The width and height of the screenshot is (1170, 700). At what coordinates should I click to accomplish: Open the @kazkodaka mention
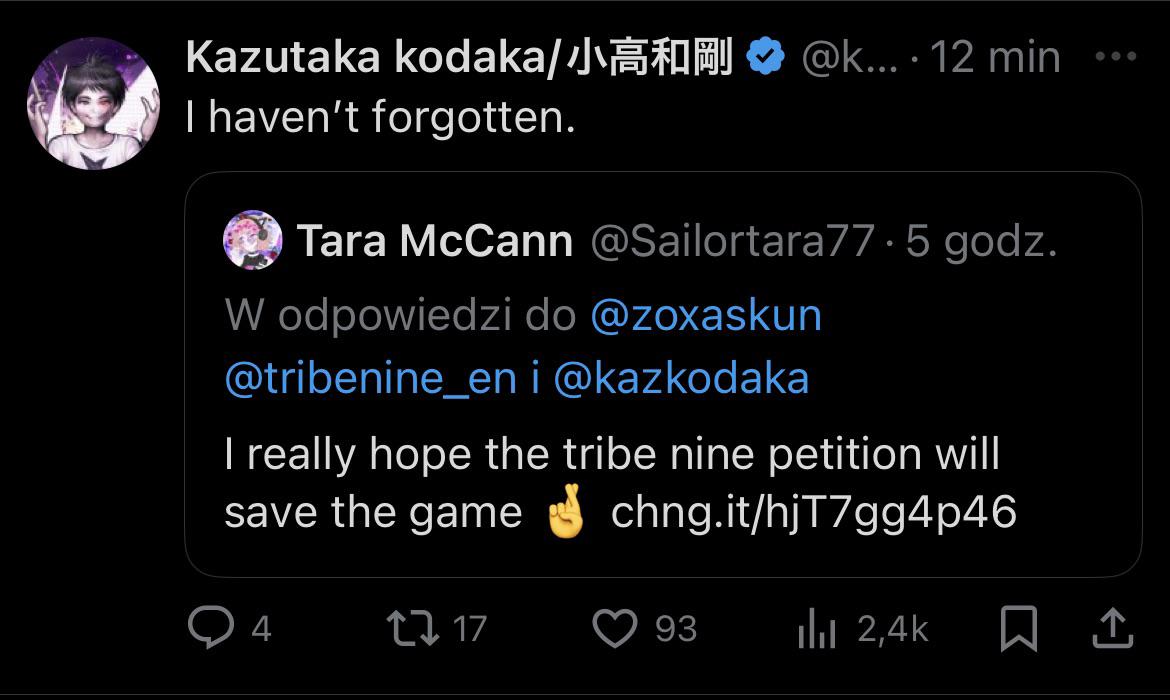(681, 378)
